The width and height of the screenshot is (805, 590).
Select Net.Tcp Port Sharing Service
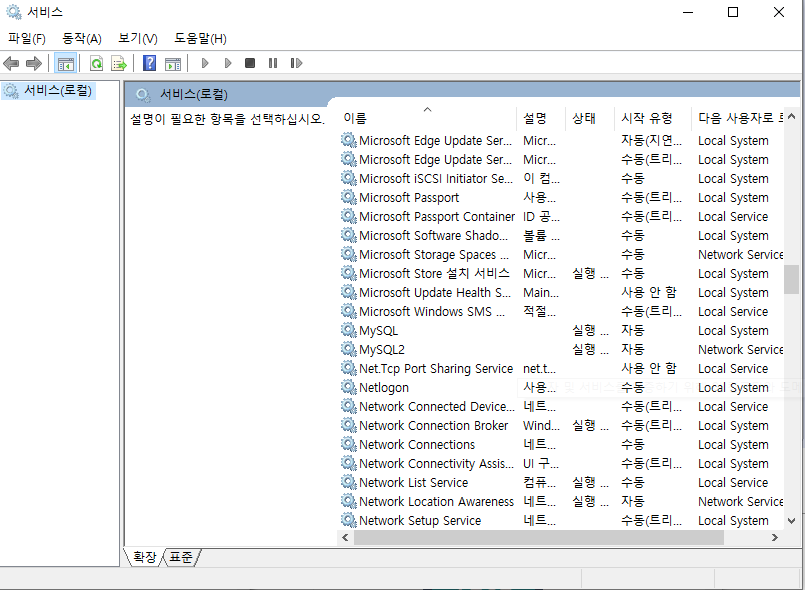561,369
